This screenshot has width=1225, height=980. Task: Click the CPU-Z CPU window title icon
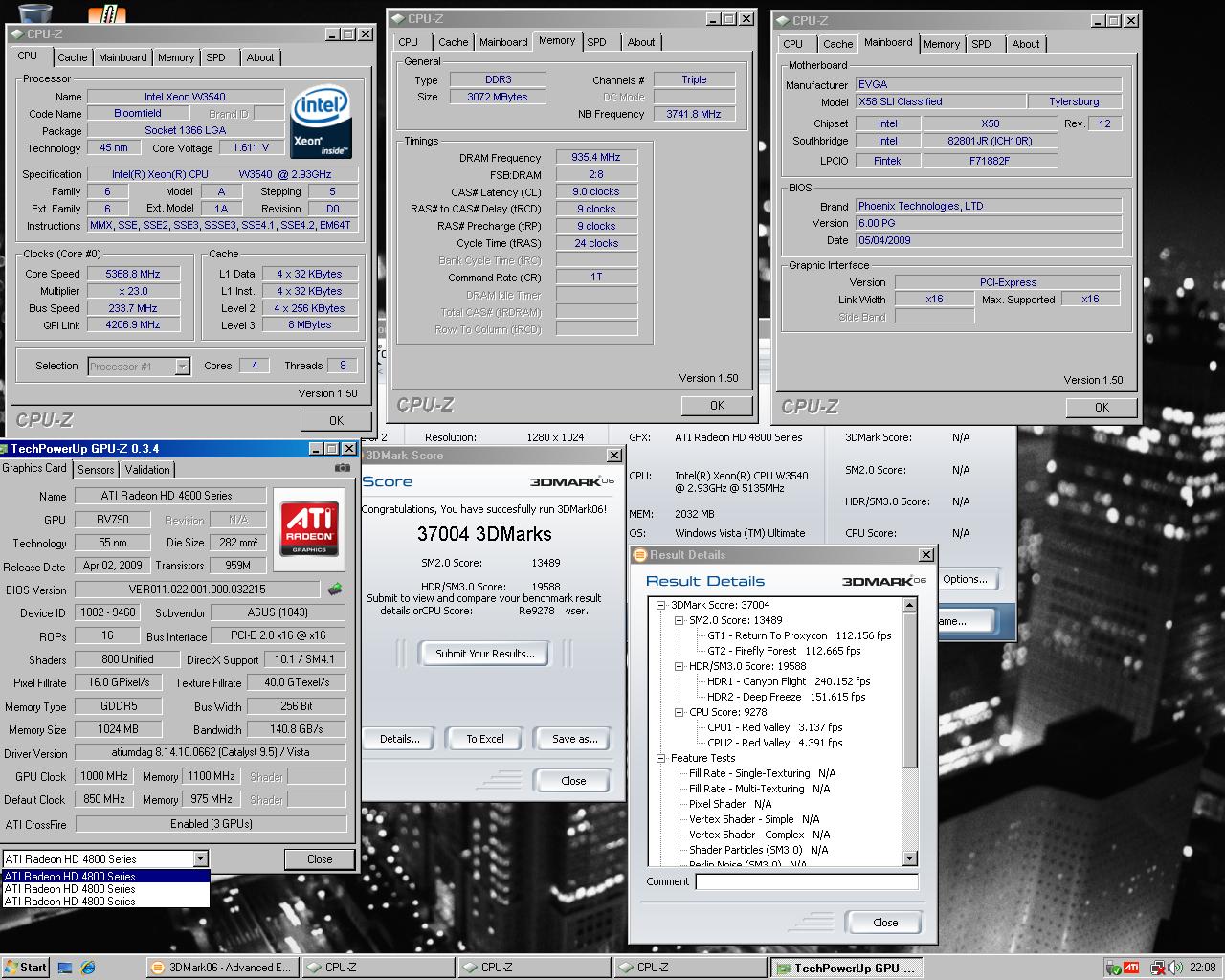pyautogui.click(x=17, y=34)
